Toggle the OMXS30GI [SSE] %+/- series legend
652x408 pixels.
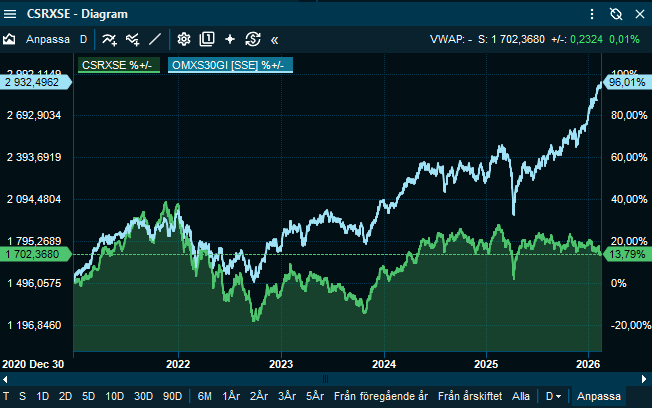click(x=228, y=65)
